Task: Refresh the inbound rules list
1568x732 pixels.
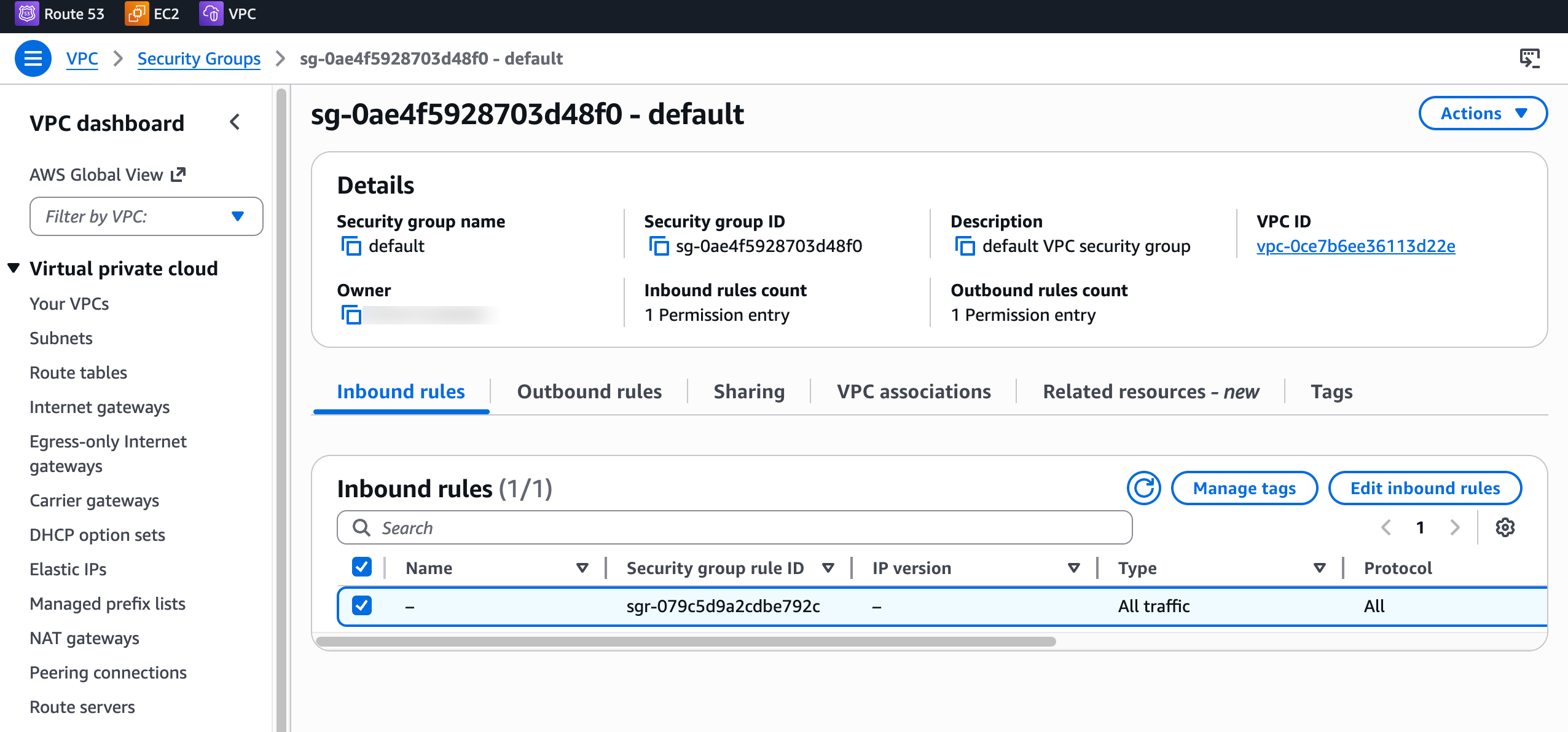Action: pyautogui.click(x=1143, y=488)
